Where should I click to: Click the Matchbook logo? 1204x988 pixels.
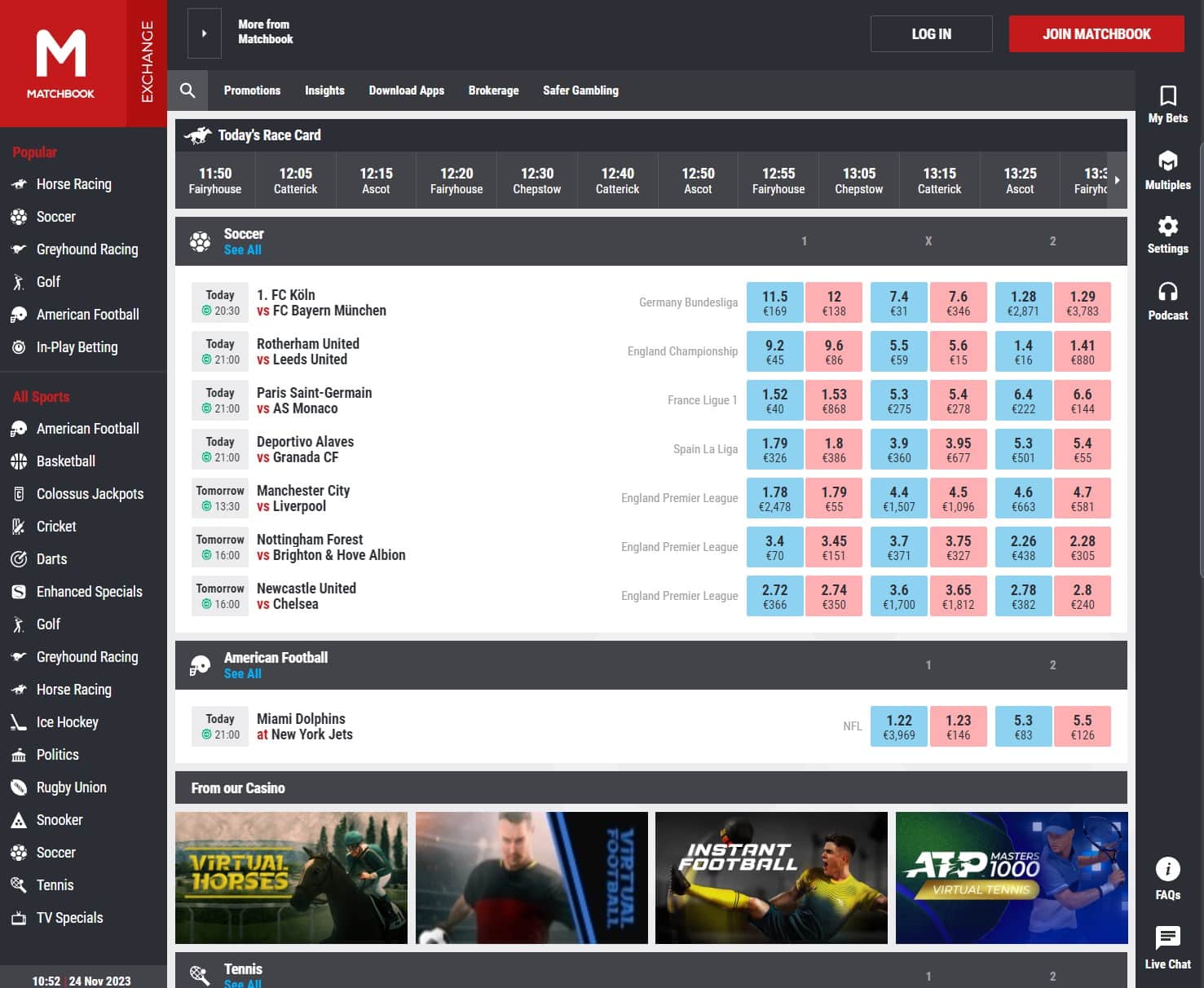click(x=61, y=64)
